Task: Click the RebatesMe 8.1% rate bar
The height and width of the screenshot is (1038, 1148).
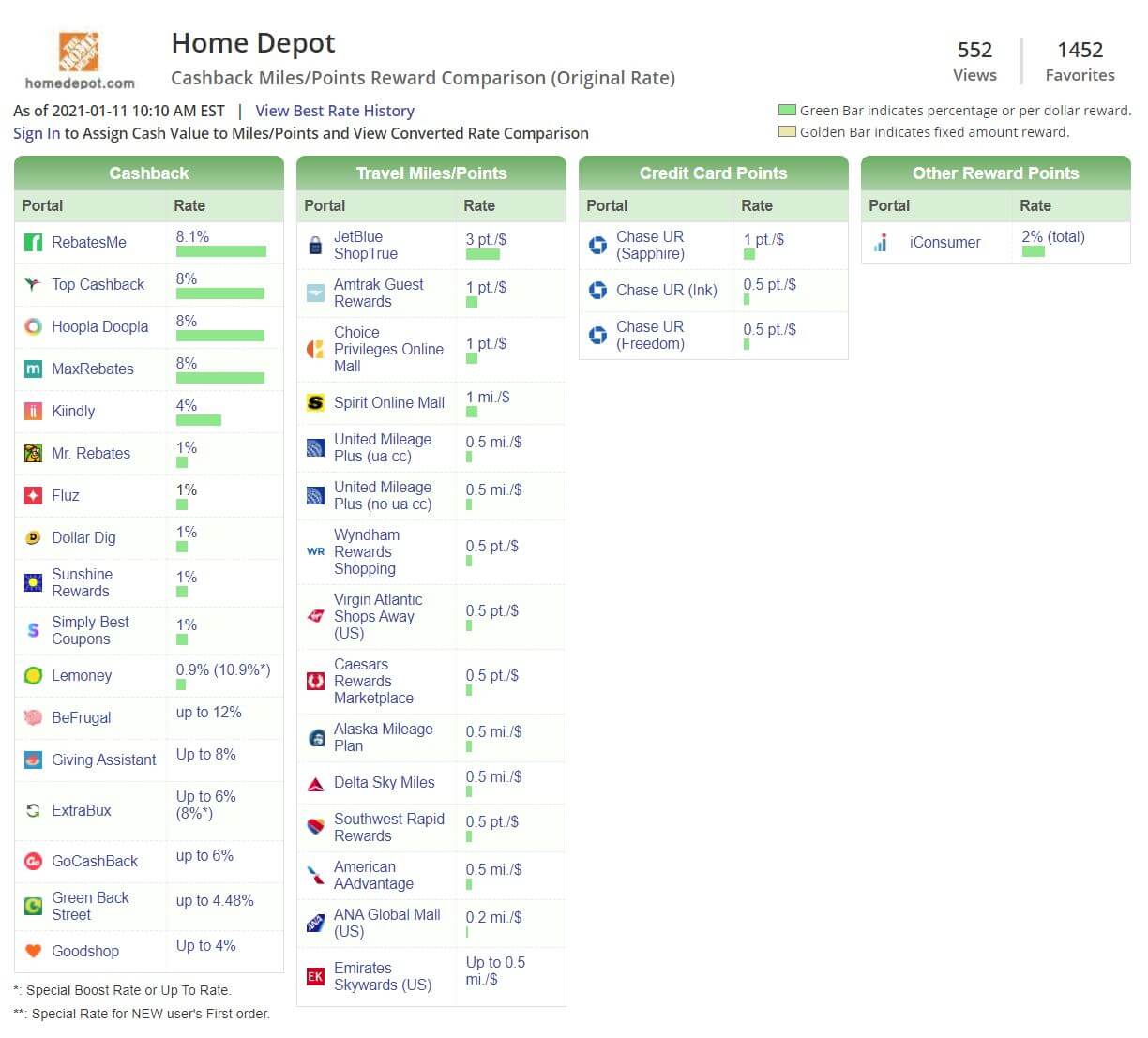Action: pyautogui.click(x=221, y=251)
